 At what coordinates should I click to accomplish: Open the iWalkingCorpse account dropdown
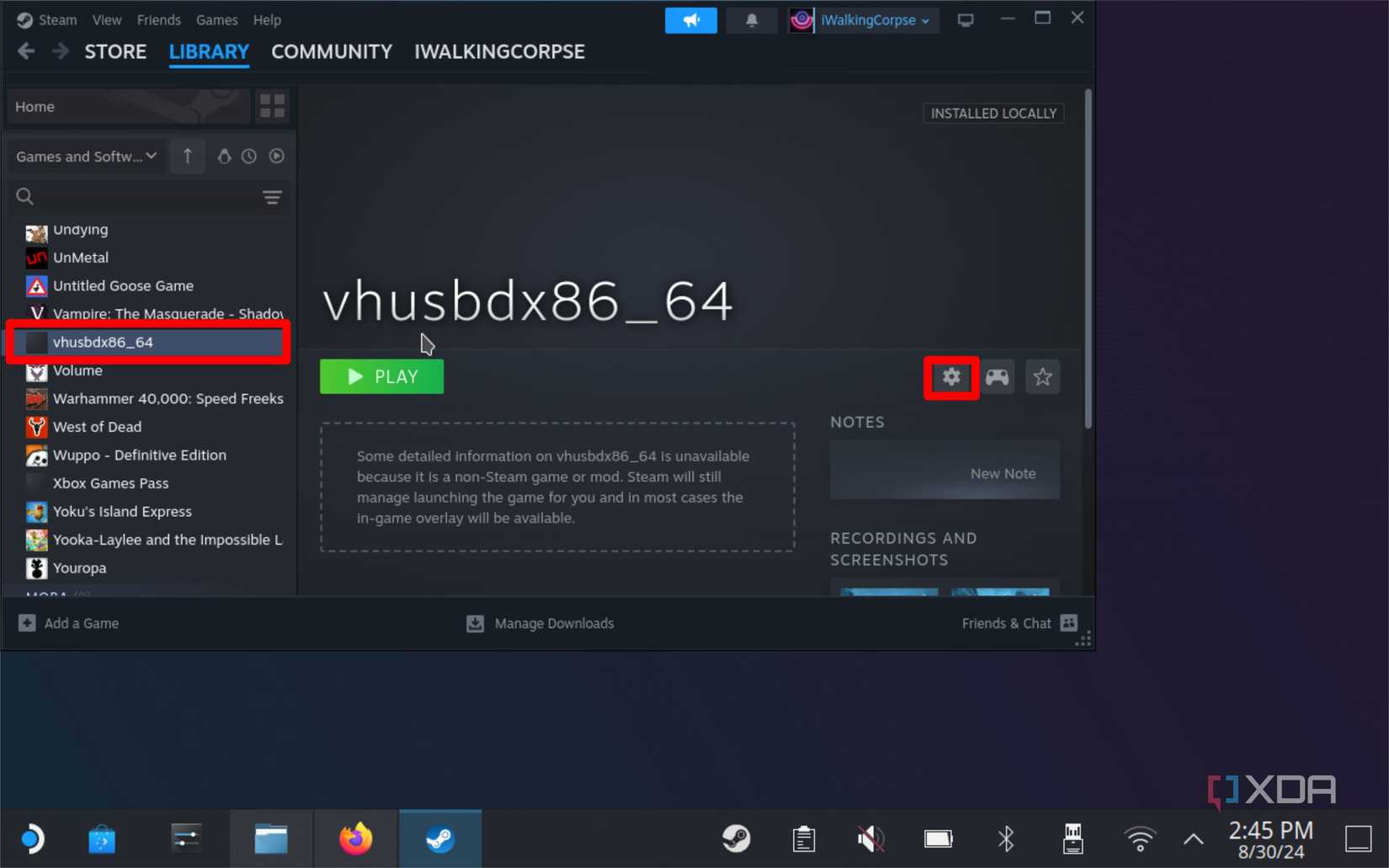pyautogui.click(x=862, y=20)
